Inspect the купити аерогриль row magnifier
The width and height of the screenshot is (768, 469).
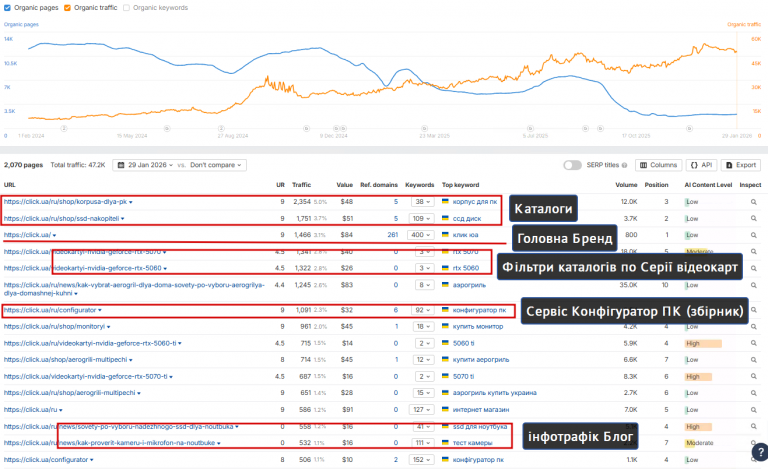pos(754,360)
